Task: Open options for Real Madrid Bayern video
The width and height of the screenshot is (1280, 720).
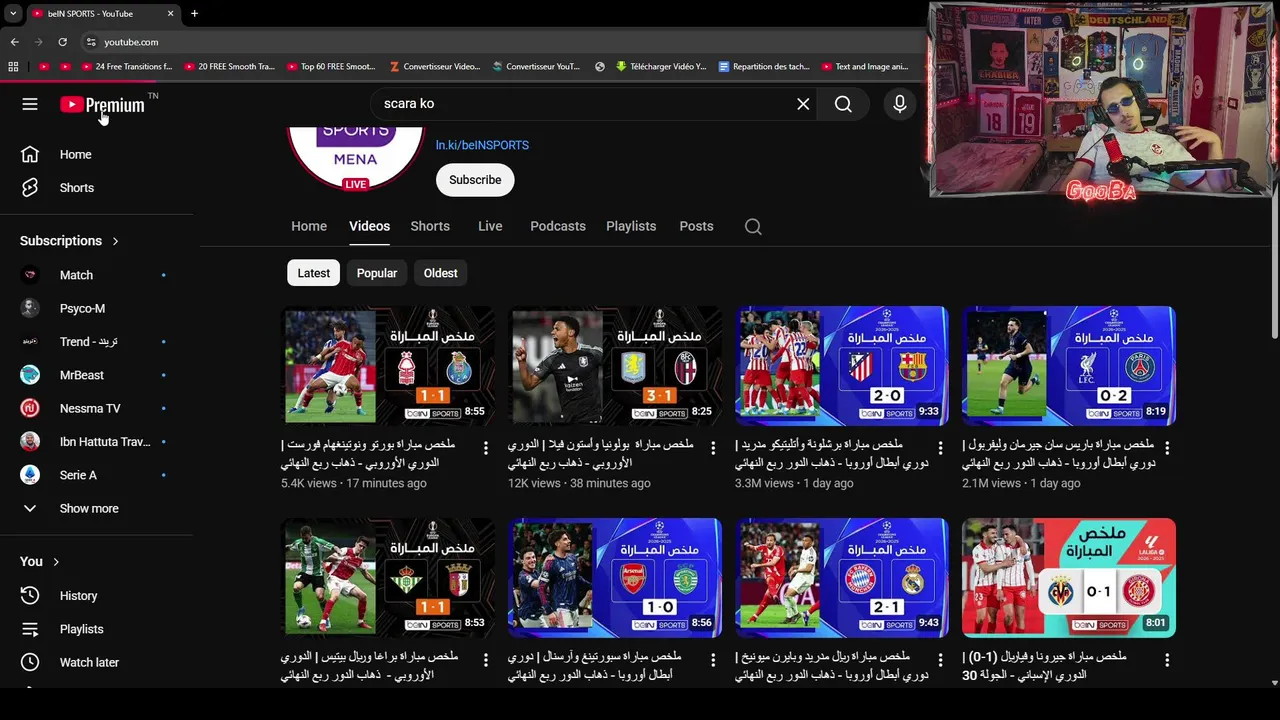Action: 940,660
